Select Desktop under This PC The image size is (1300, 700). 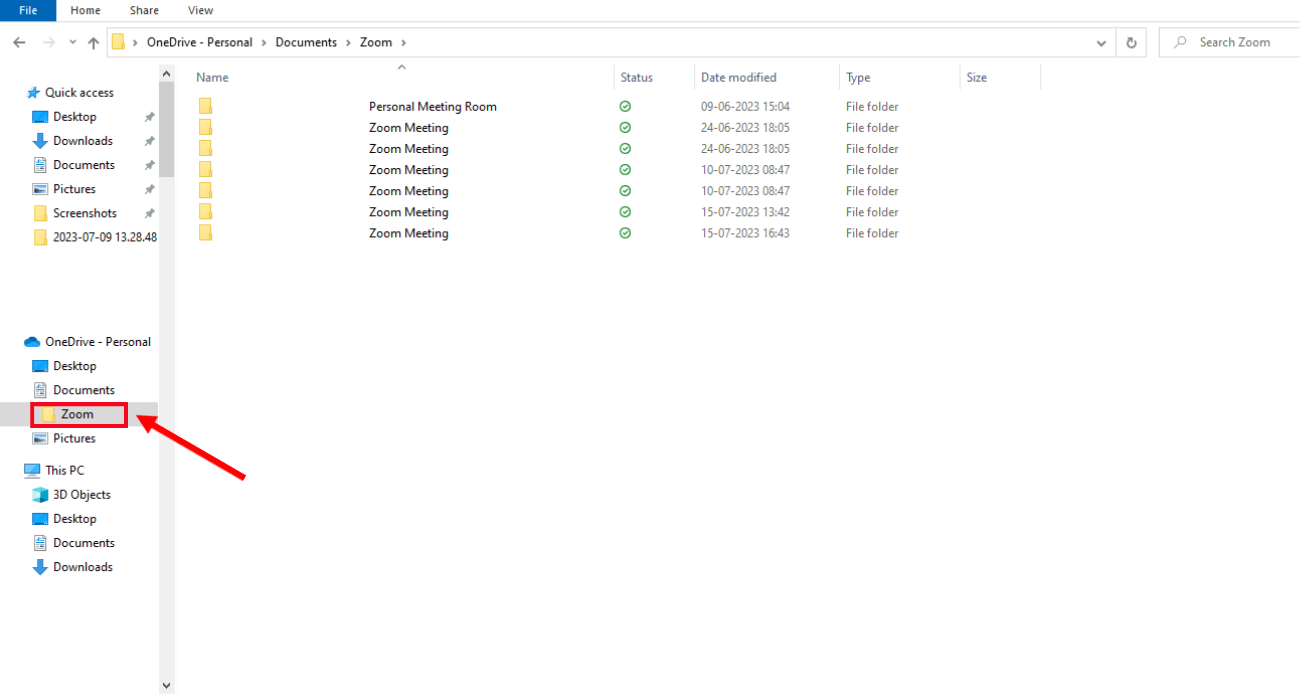[75, 519]
